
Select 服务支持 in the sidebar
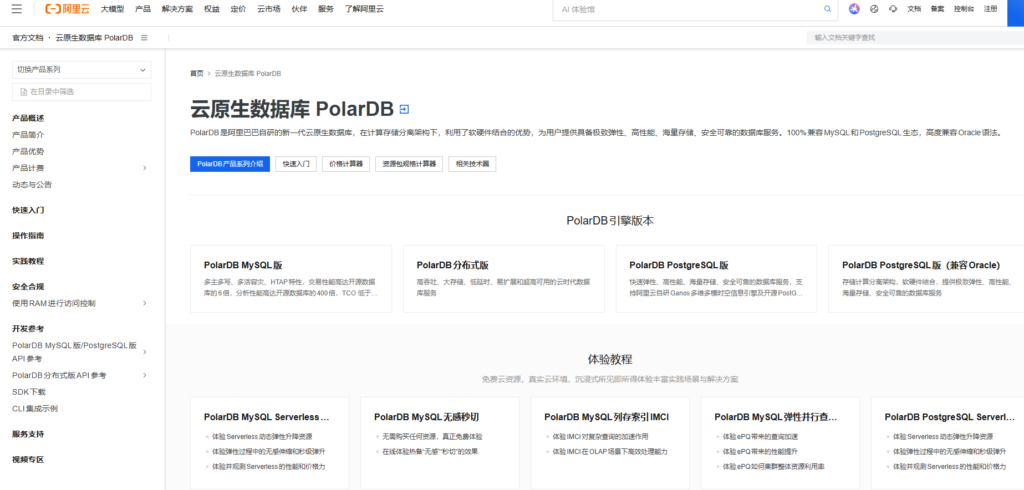(x=28, y=434)
